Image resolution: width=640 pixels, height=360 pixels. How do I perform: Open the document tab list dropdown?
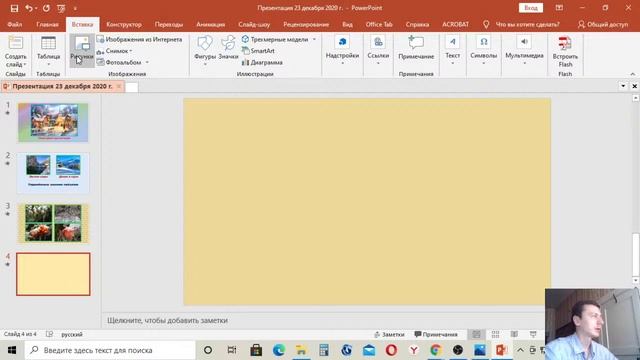pos(623,86)
